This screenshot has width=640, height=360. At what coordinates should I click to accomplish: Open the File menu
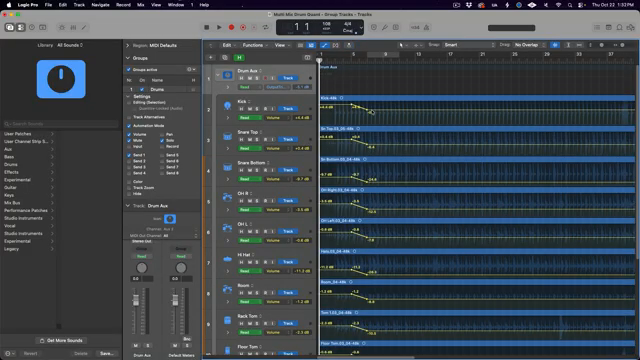(x=48, y=5)
